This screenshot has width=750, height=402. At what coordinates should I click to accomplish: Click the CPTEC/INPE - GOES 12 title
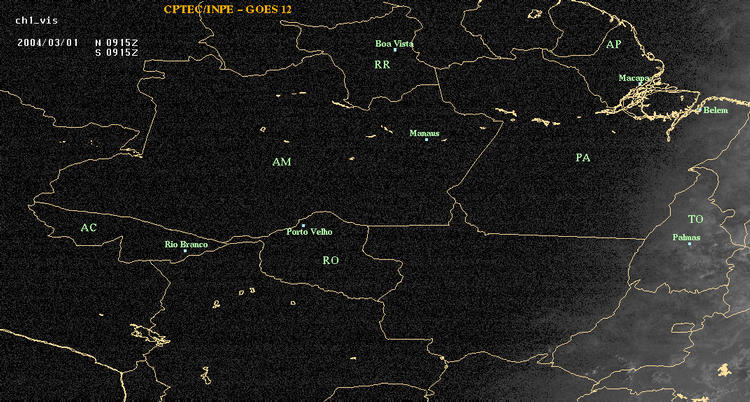pos(227,9)
